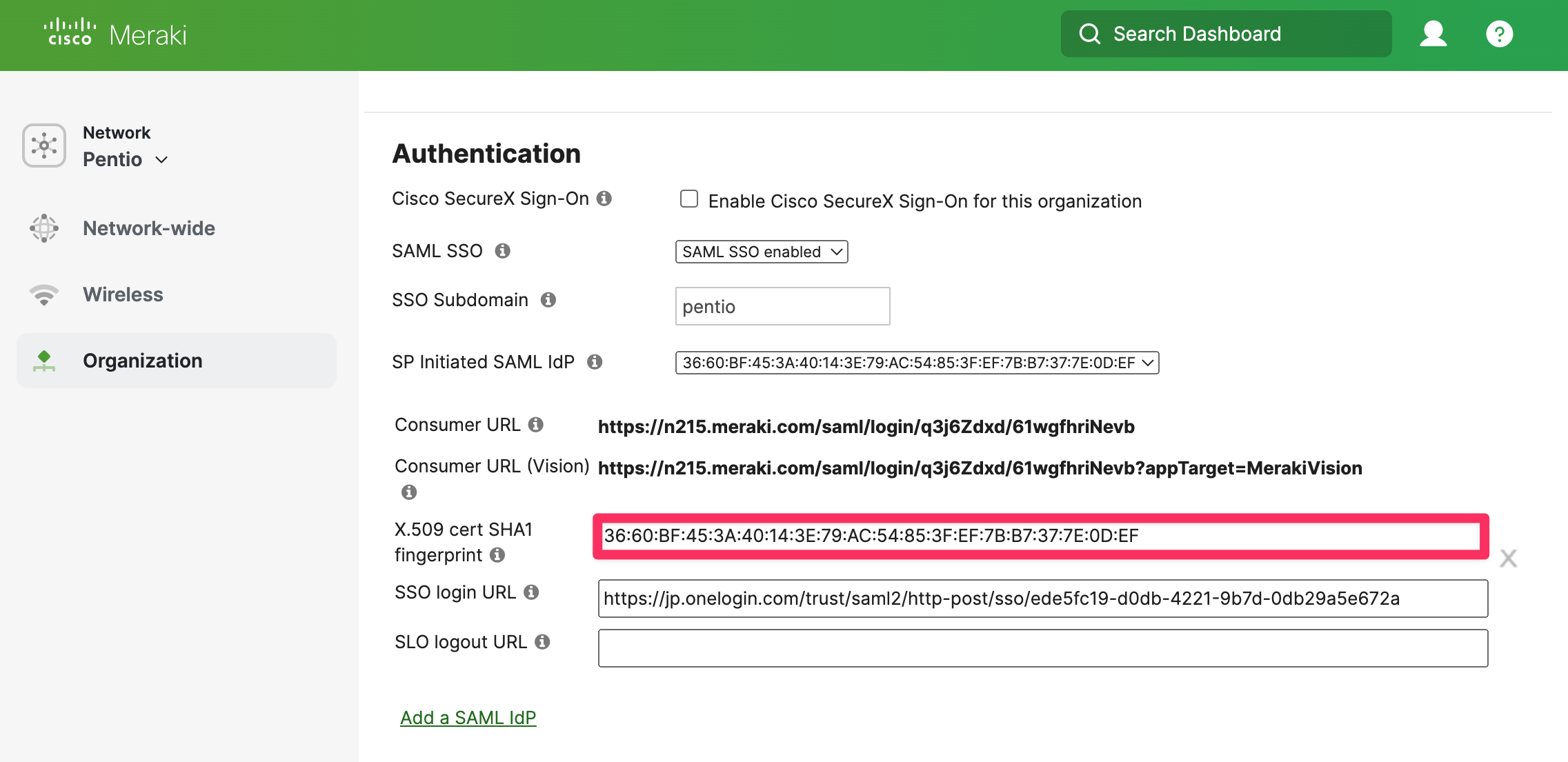
Task: Expand the Pentio network selector
Action: click(126, 159)
